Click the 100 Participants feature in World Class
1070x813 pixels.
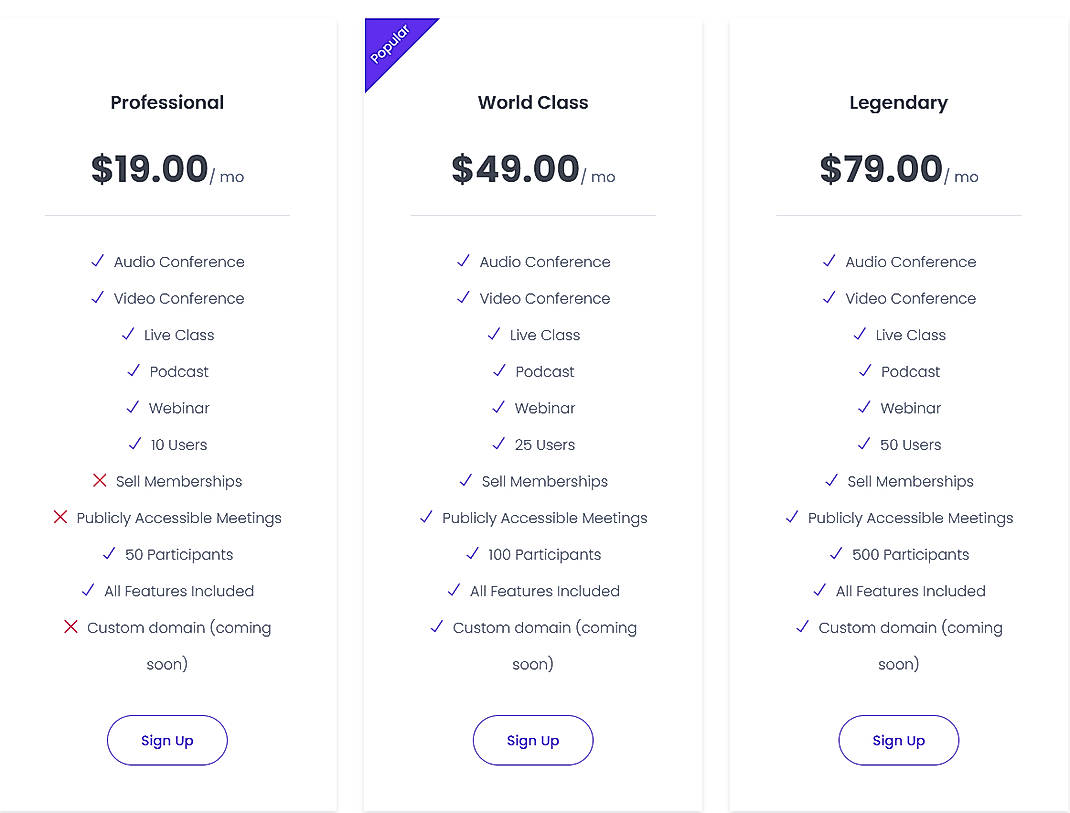545,554
